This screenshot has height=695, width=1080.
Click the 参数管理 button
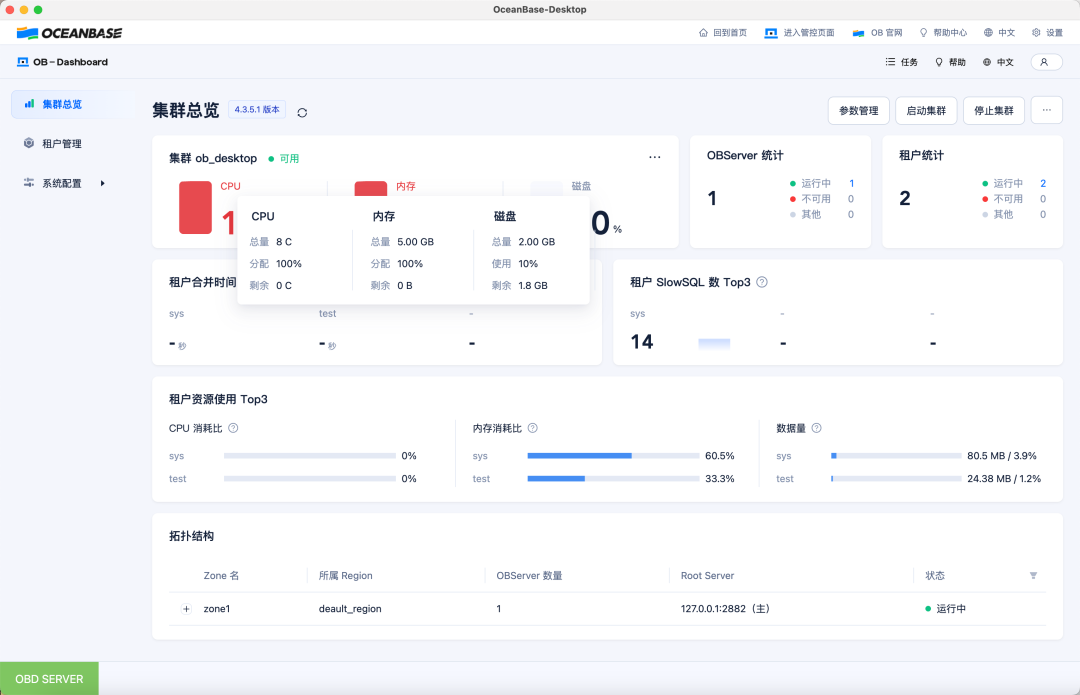[858, 110]
